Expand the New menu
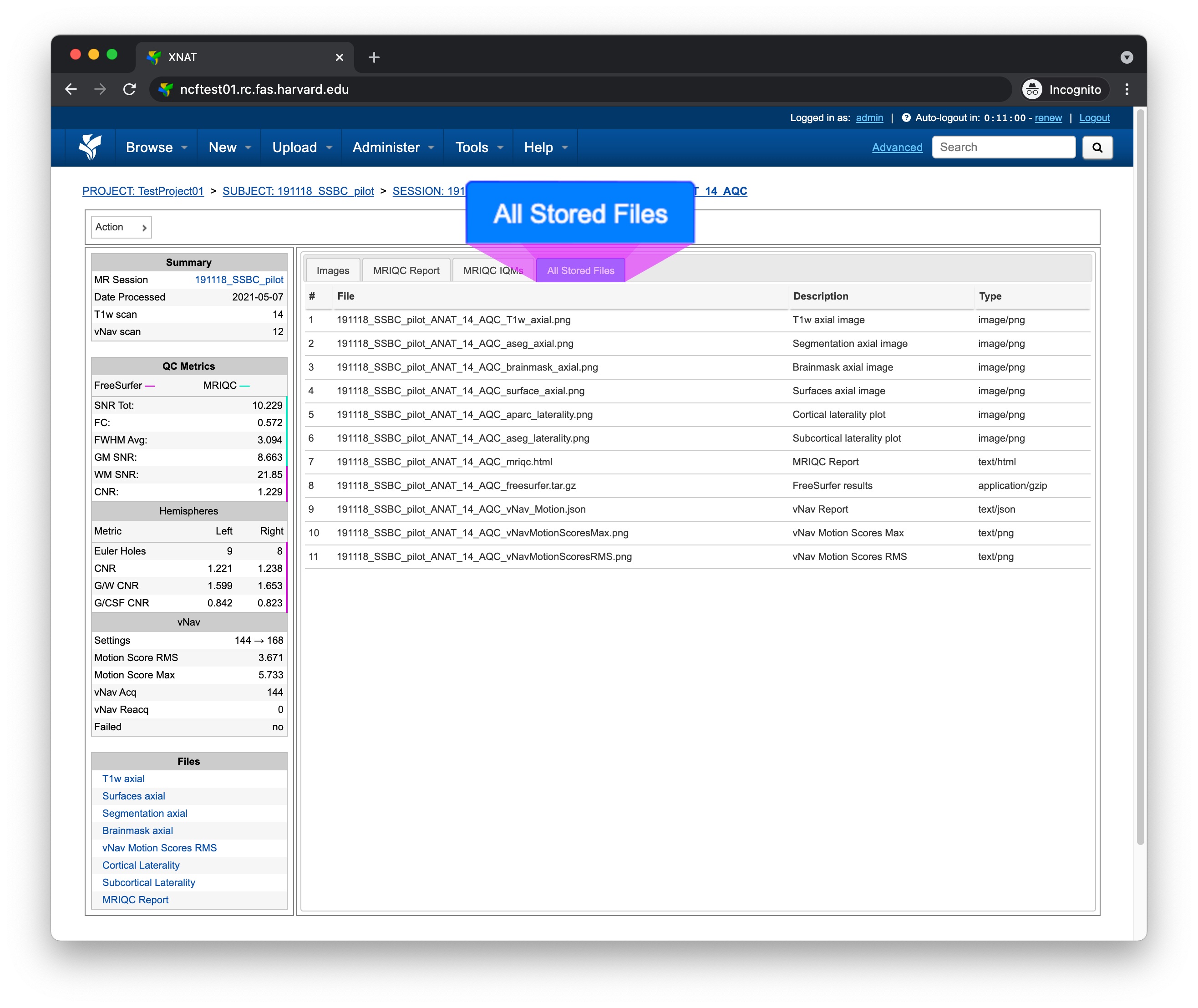Screen dimensions: 1198x1008 [230, 148]
